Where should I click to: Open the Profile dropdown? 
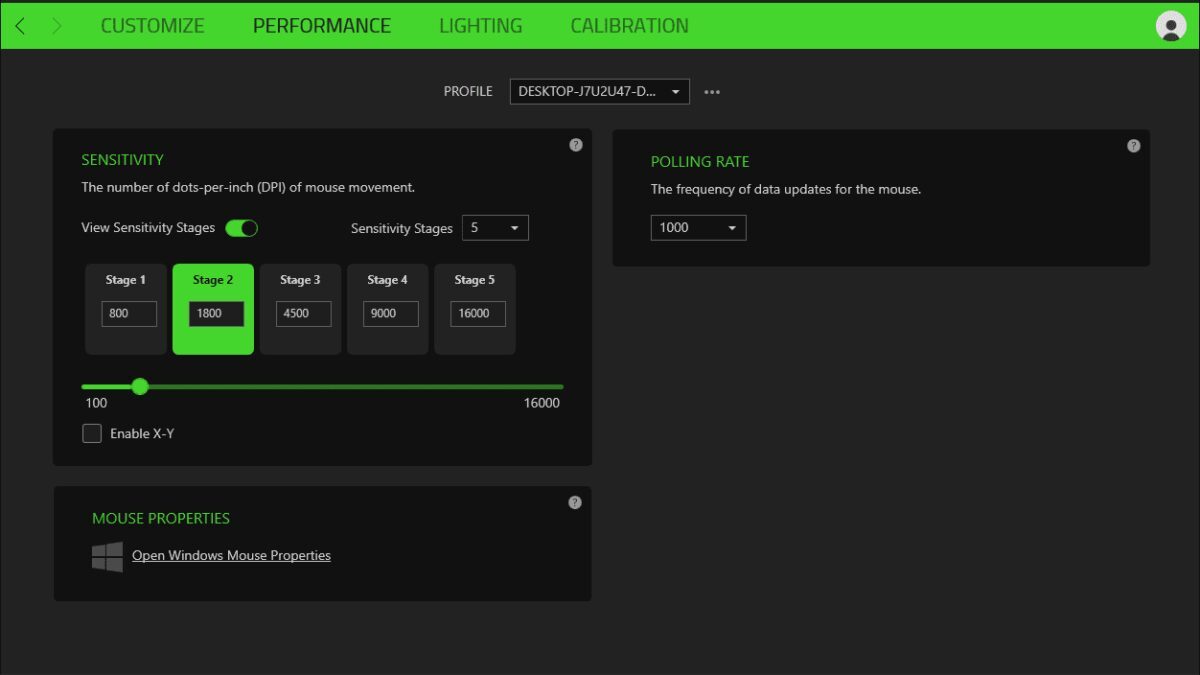point(599,91)
